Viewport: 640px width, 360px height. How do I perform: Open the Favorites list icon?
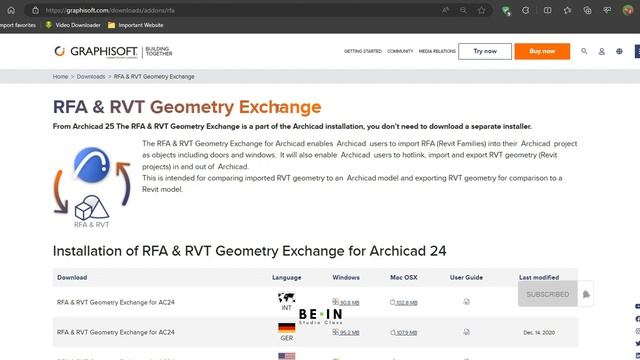coord(567,10)
